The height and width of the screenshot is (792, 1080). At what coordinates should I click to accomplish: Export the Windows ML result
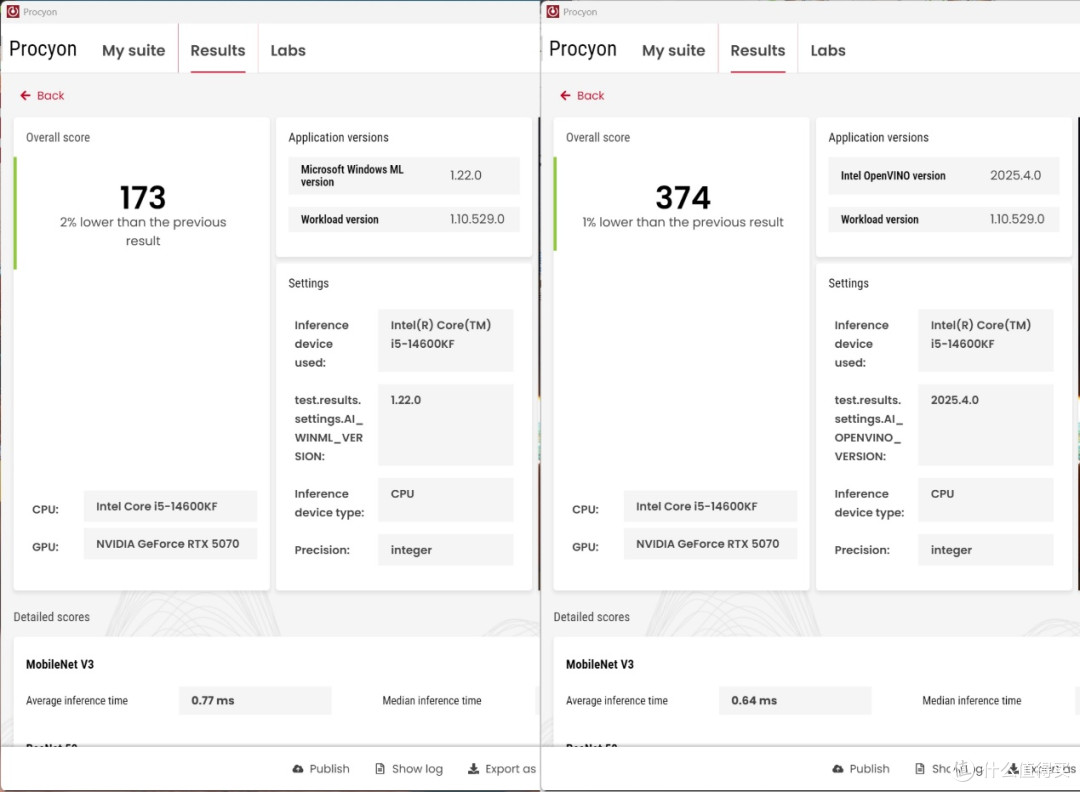coord(502,769)
